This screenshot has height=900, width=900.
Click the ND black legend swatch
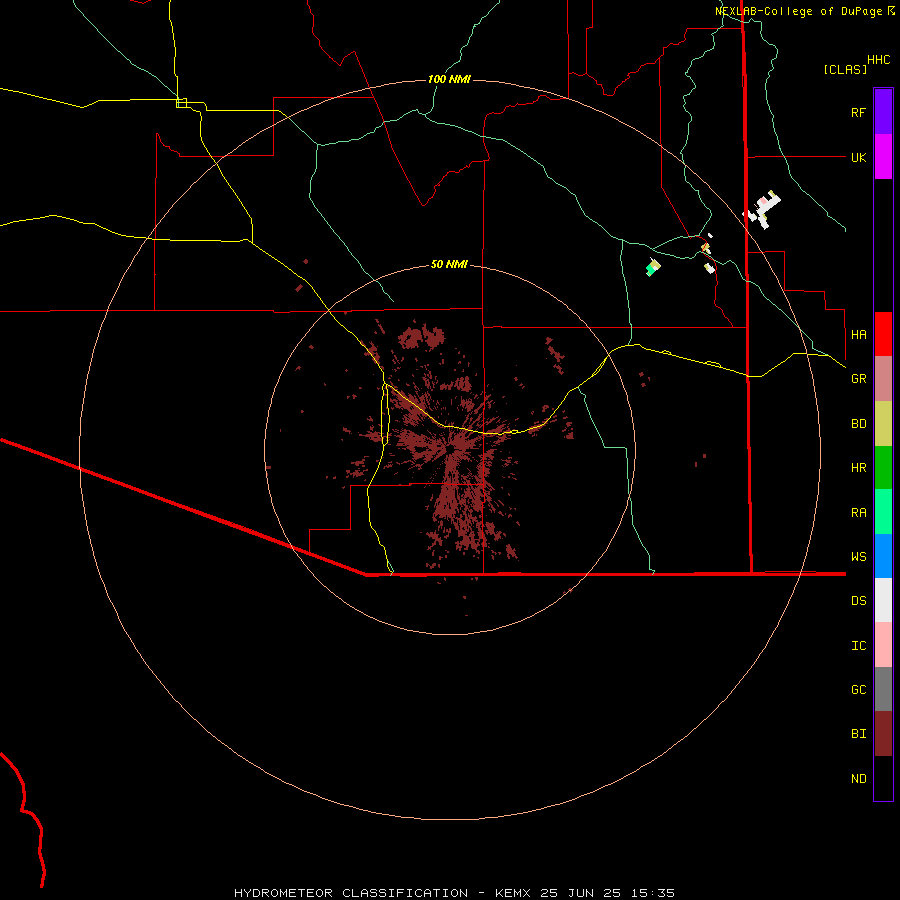point(883,778)
